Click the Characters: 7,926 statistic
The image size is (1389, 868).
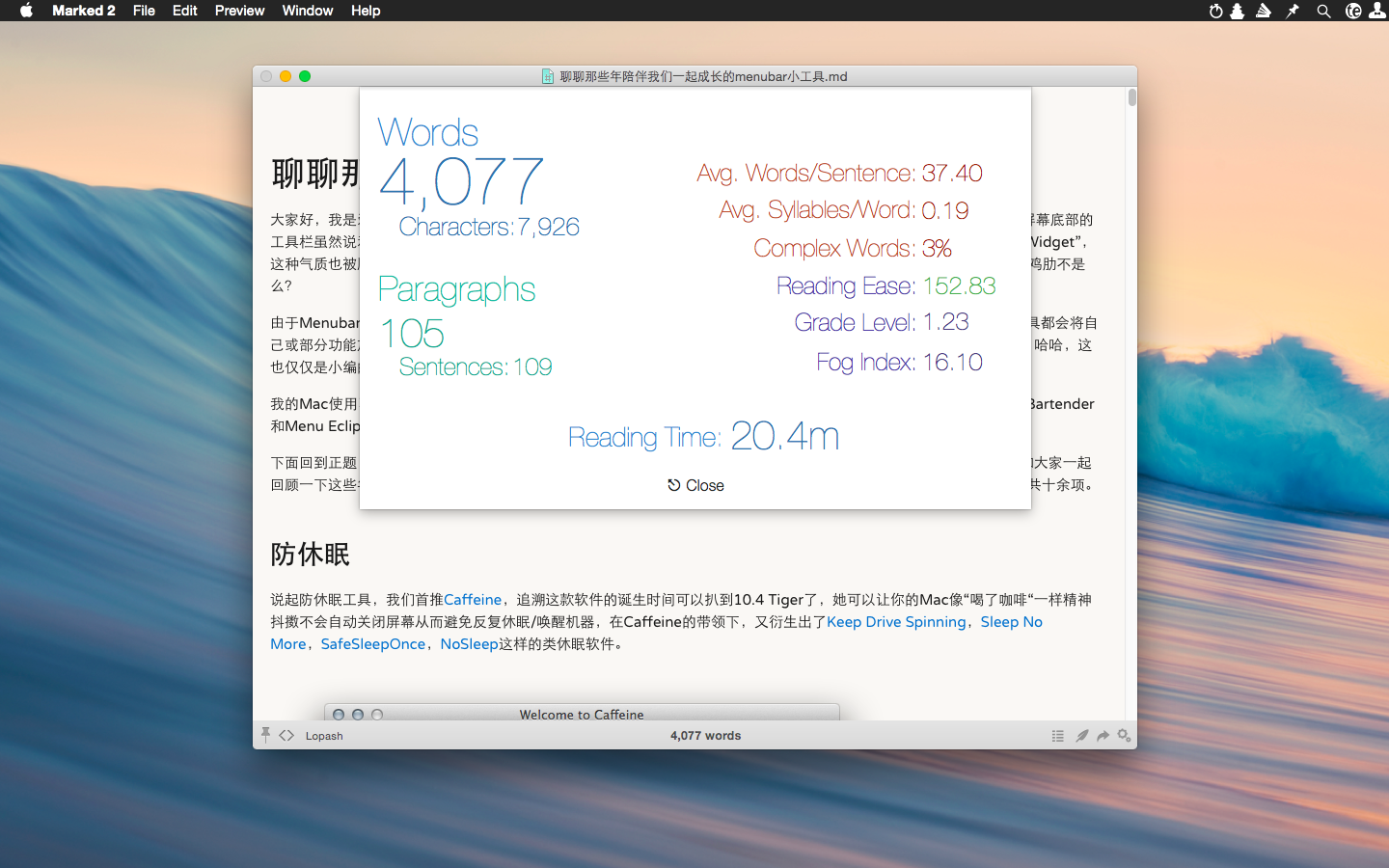(x=489, y=227)
